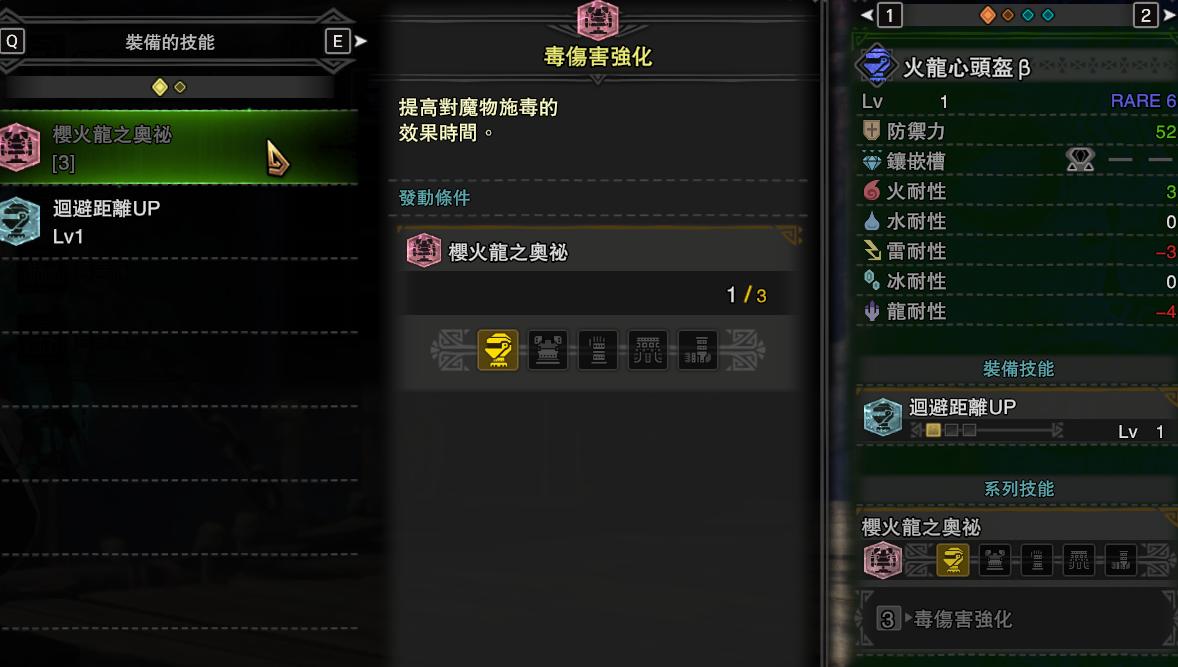
Task: Switch to next tab with E key button
Action: click(338, 41)
